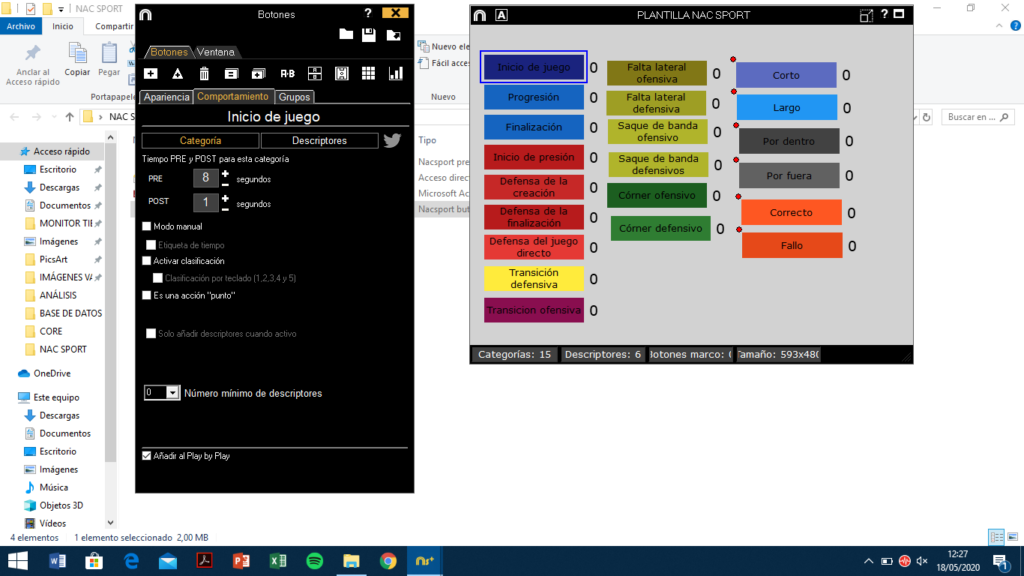Click the PRE seconds value field
This screenshot has height=576, width=1024.
[x=205, y=179]
